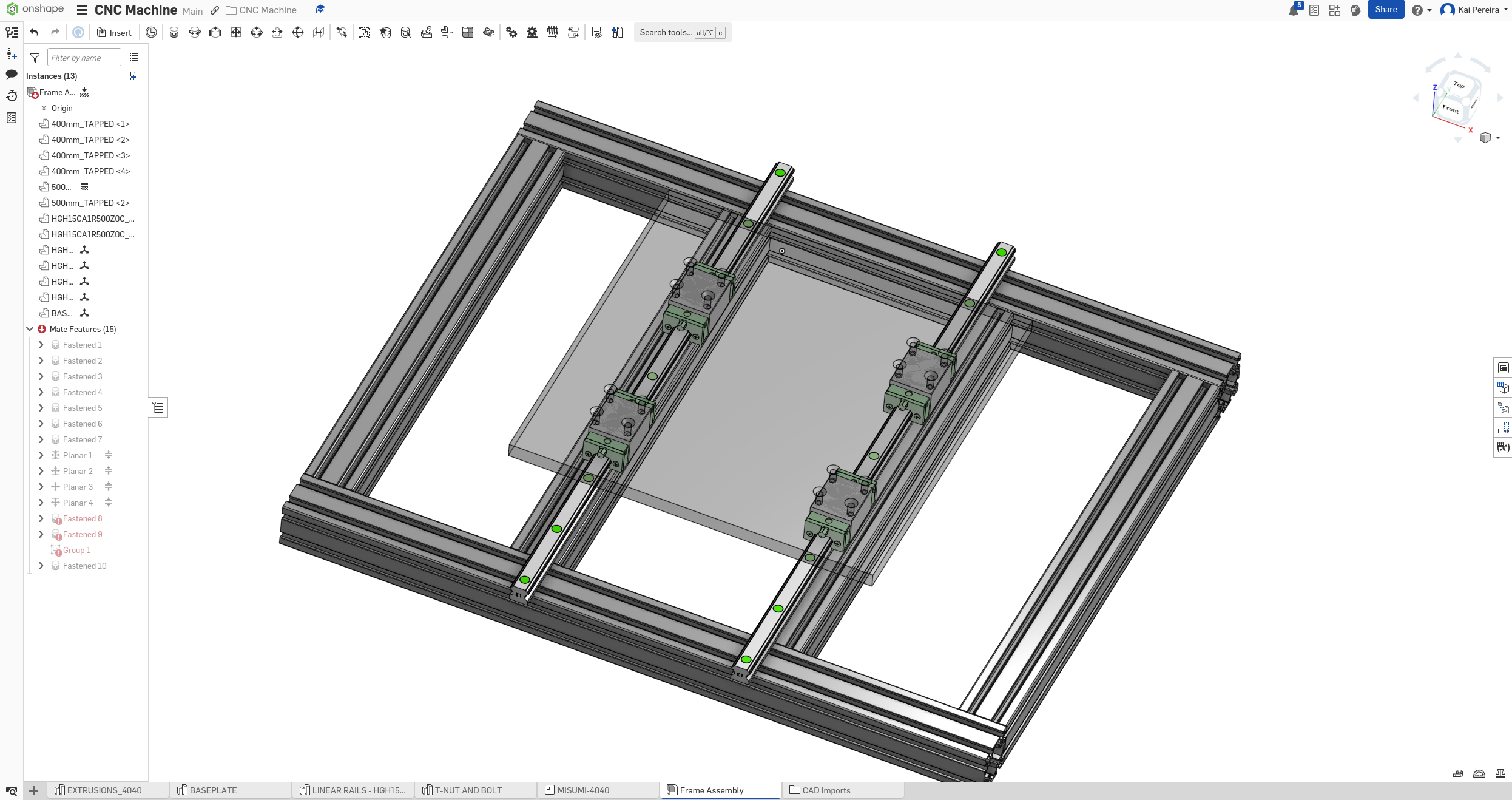This screenshot has height=800, width=1512.
Task: Open the Insert parts dialog
Action: pos(114,33)
